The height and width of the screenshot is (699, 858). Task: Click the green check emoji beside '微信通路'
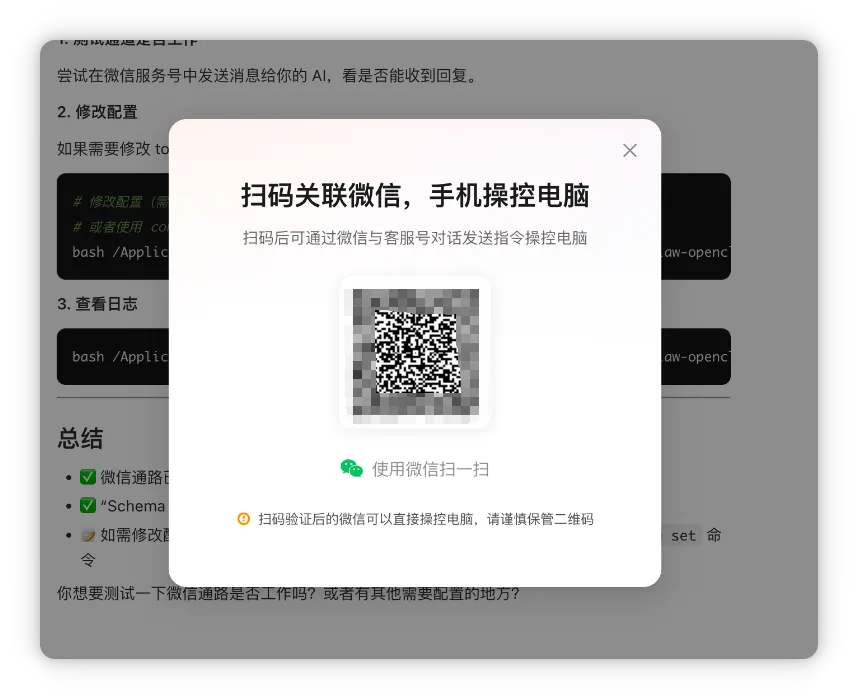coord(88,477)
